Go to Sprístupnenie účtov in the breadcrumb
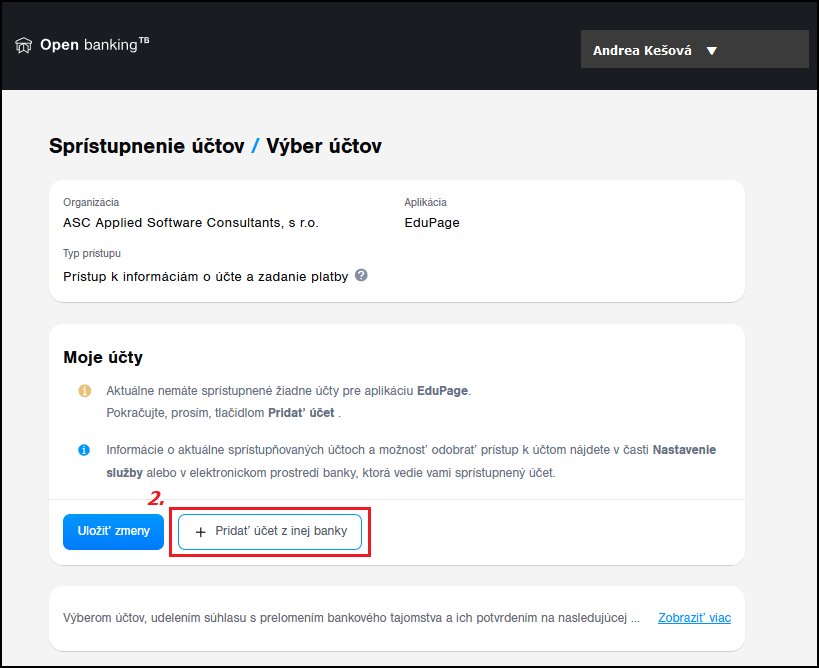 tap(146, 146)
